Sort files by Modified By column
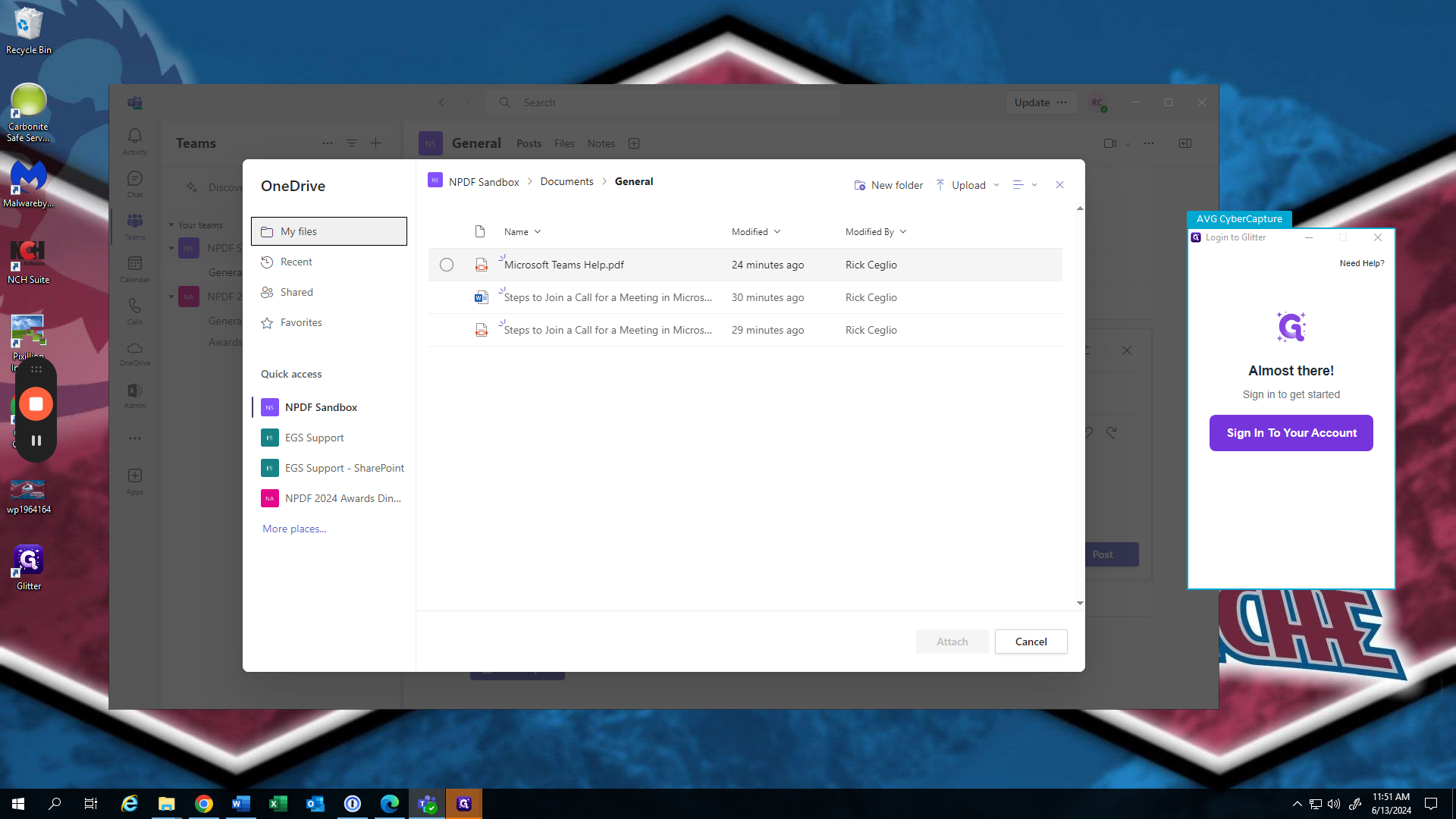Image resolution: width=1456 pixels, height=819 pixels. pos(876,232)
